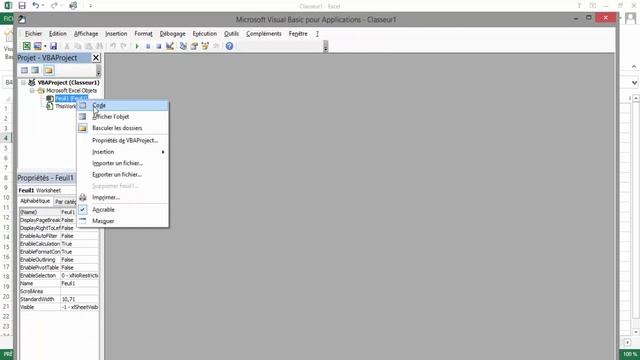
Task: Click View Object icon in Project panel
Action: [36, 70]
